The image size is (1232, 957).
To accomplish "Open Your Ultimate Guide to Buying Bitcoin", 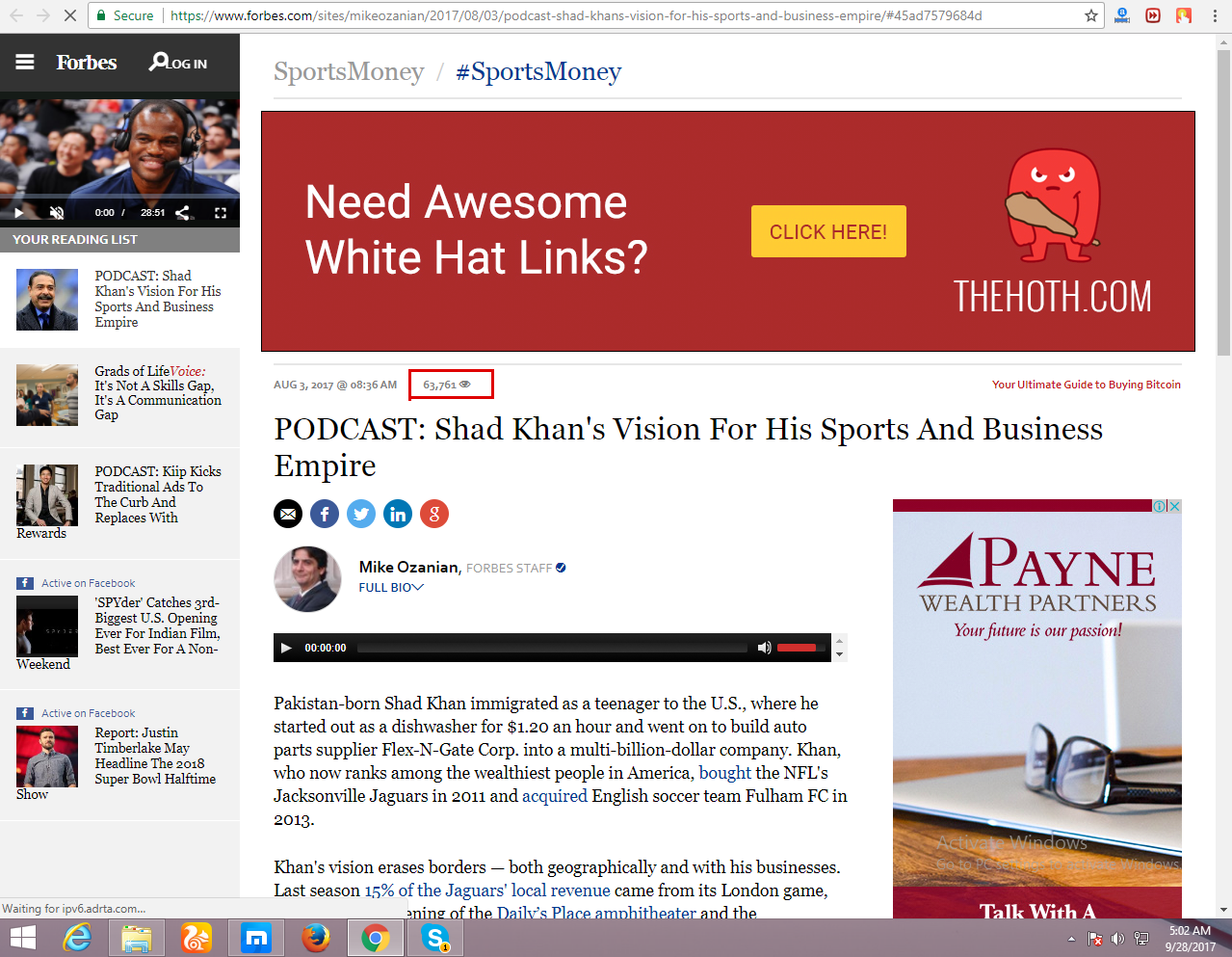I will coord(1087,385).
